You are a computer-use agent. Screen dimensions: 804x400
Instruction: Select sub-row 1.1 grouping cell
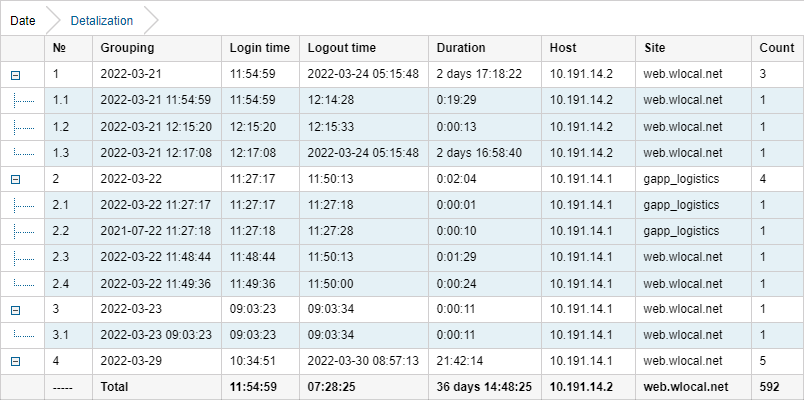point(155,100)
